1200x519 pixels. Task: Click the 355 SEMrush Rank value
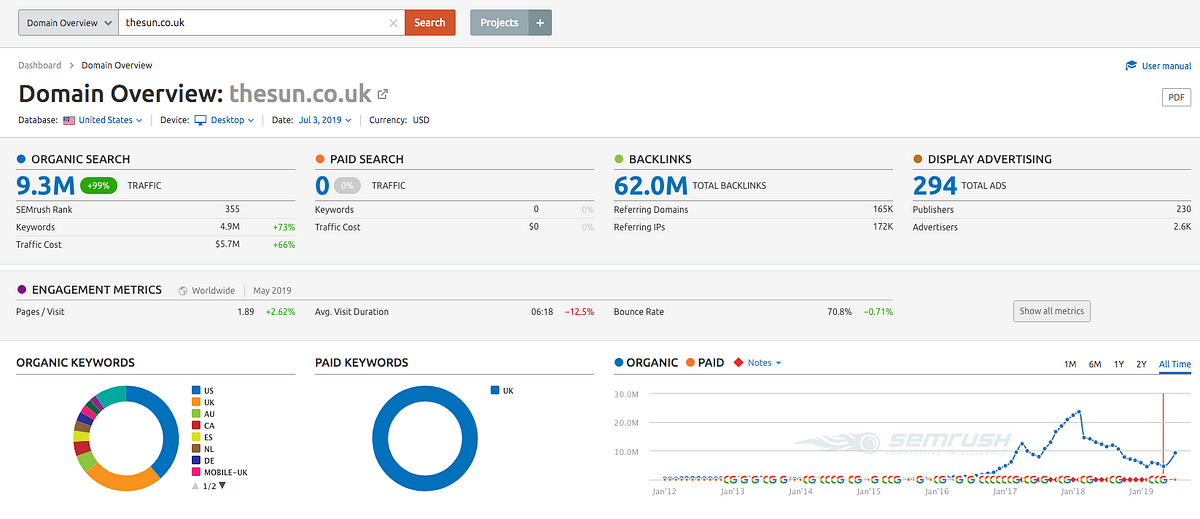(232, 209)
